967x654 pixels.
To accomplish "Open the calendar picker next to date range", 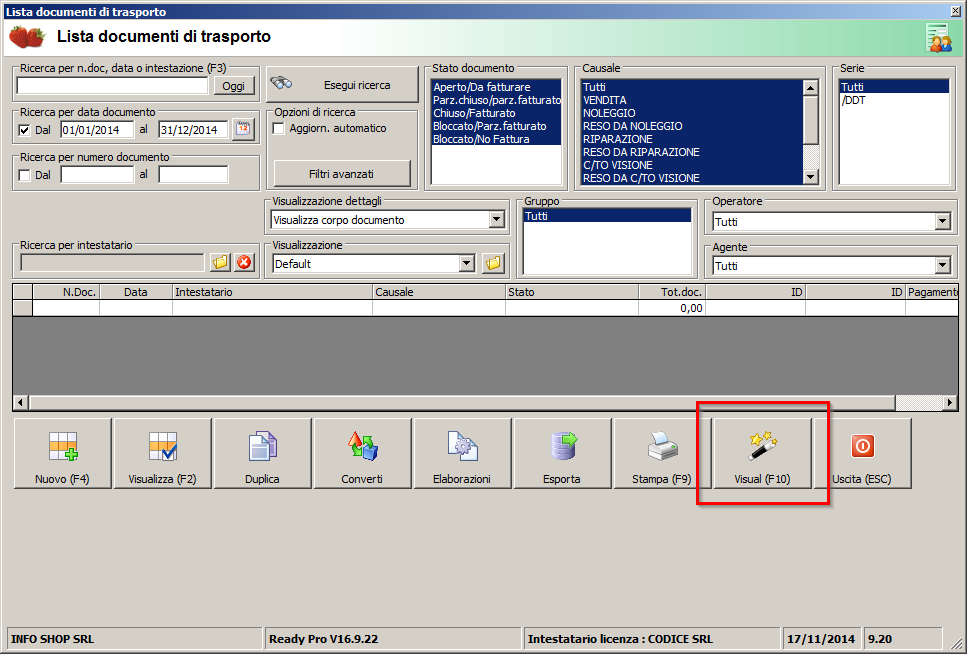I will (244, 130).
